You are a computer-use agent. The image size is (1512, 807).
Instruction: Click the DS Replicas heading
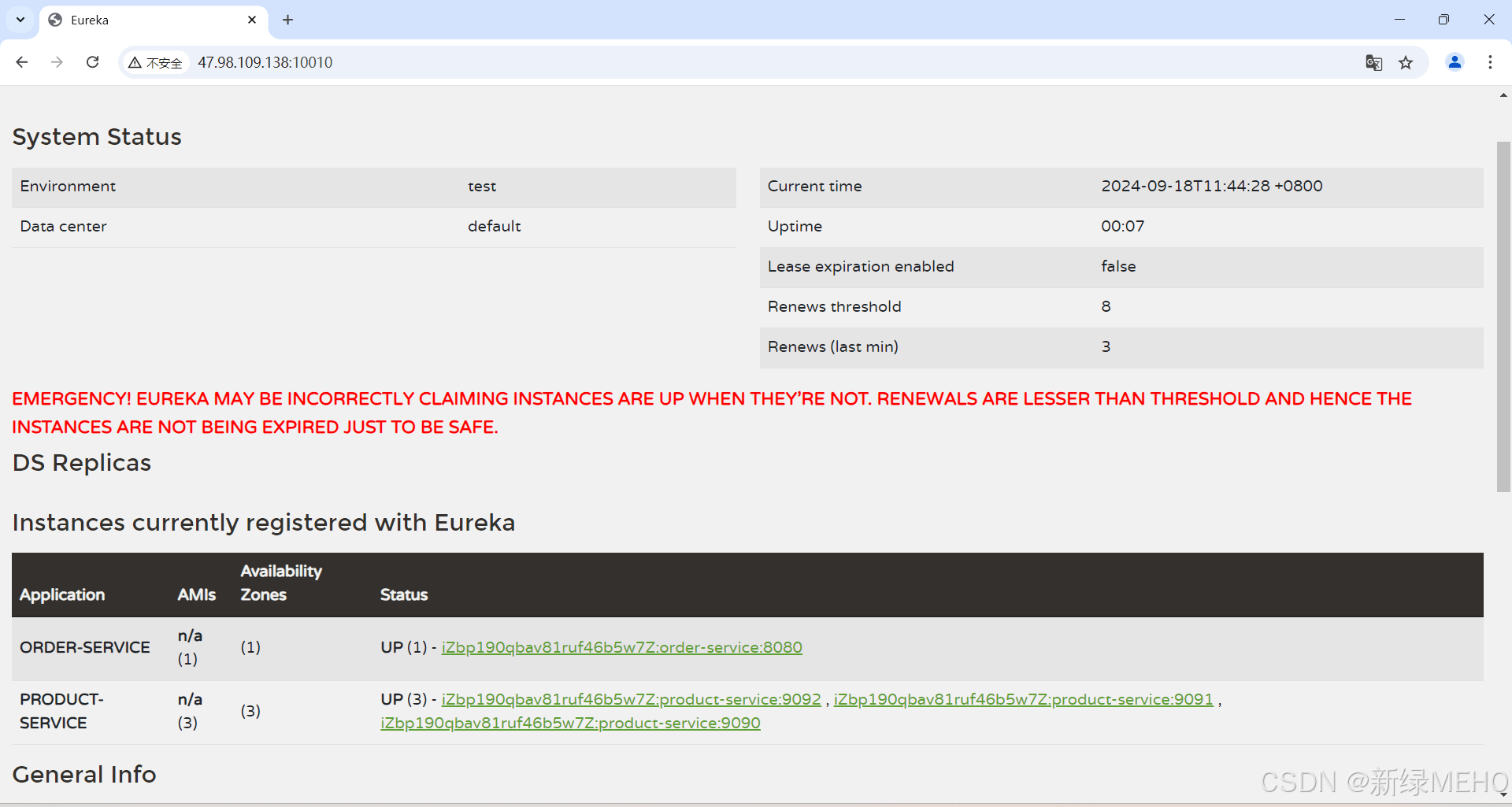tap(82, 462)
